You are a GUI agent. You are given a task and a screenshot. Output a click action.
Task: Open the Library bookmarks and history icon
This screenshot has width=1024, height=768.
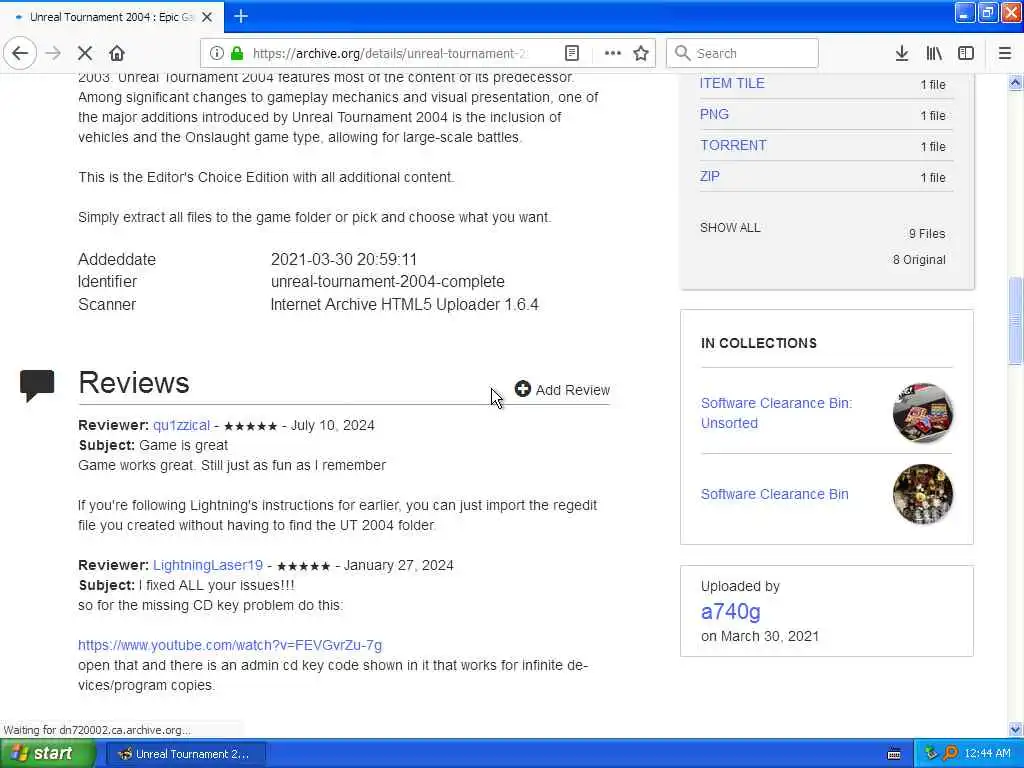point(934,53)
